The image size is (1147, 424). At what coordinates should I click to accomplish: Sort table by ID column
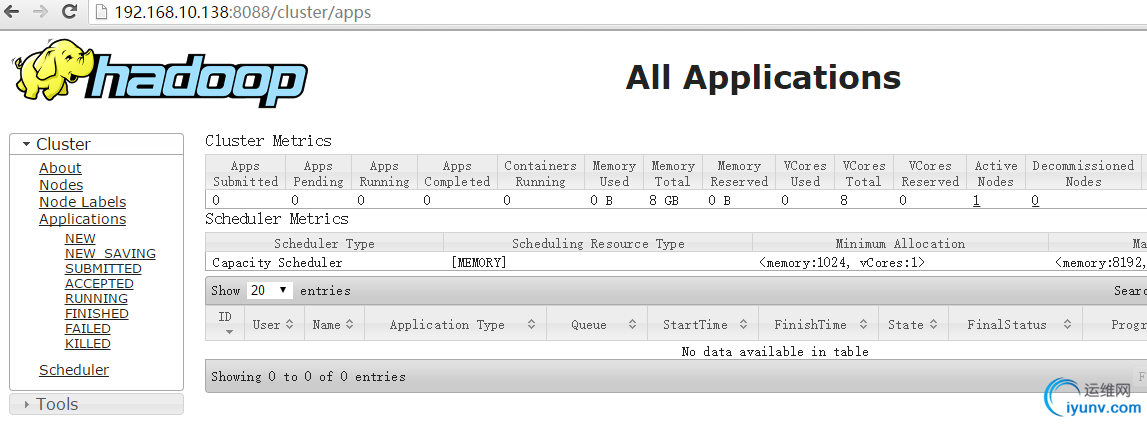click(225, 322)
